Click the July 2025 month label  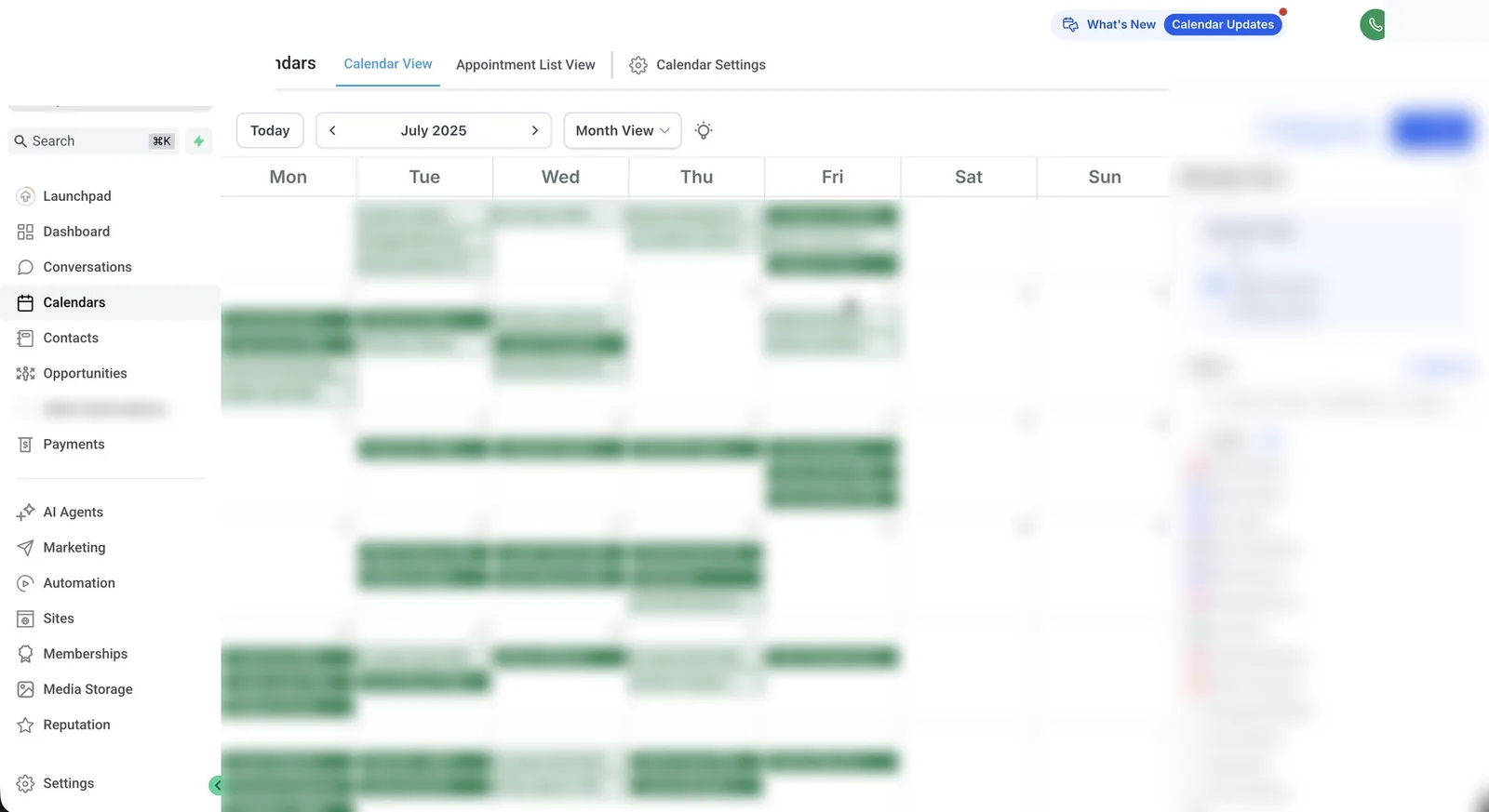pos(434,130)
